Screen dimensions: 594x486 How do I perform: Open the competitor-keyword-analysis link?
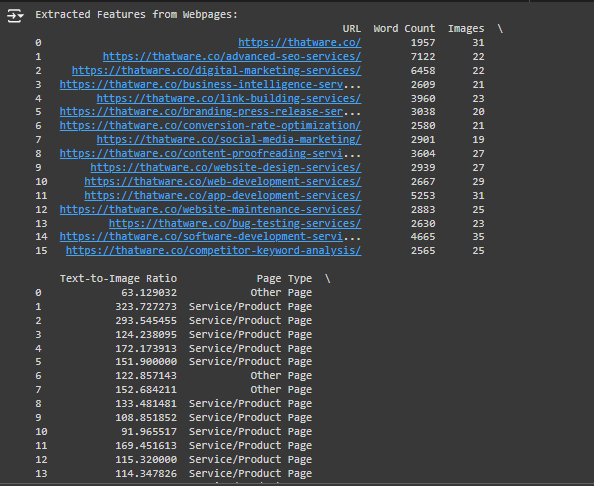(x=213, y=251)
